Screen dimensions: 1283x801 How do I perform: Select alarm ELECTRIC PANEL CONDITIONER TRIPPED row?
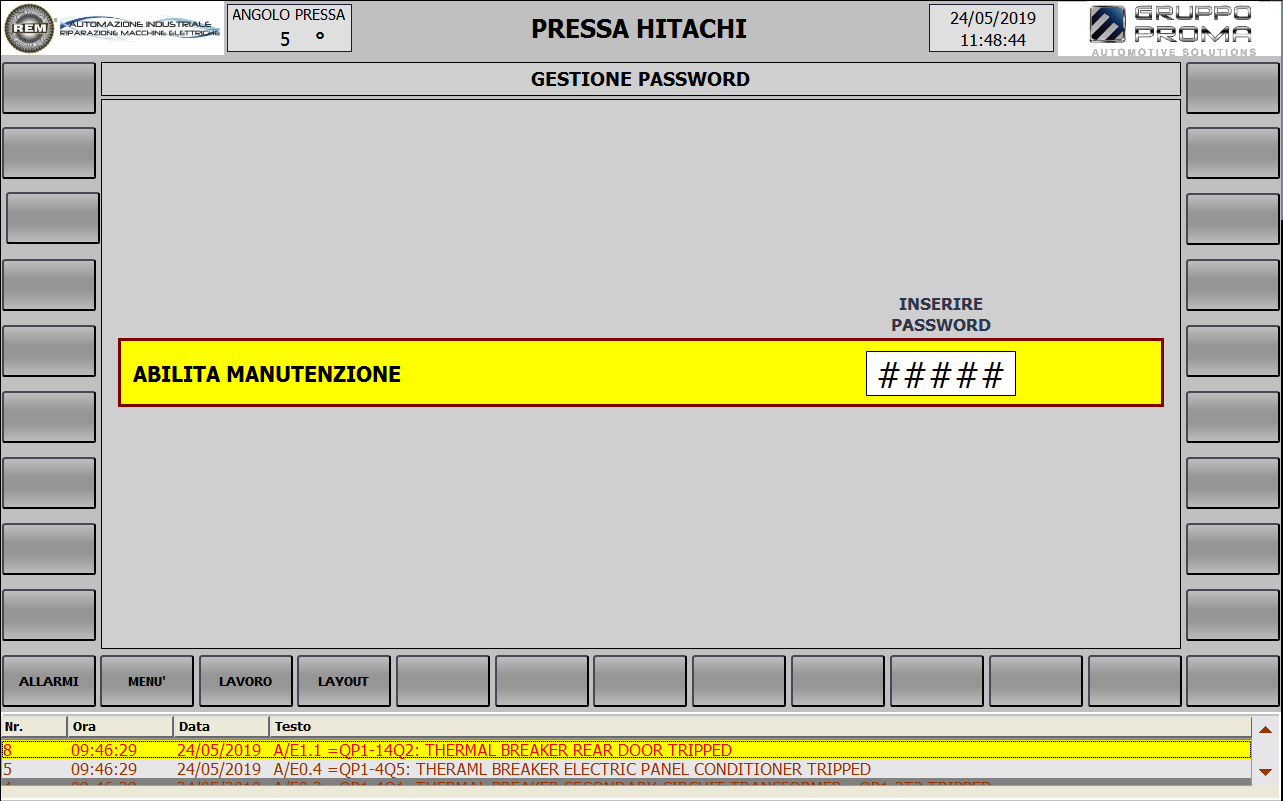point(626,770)
